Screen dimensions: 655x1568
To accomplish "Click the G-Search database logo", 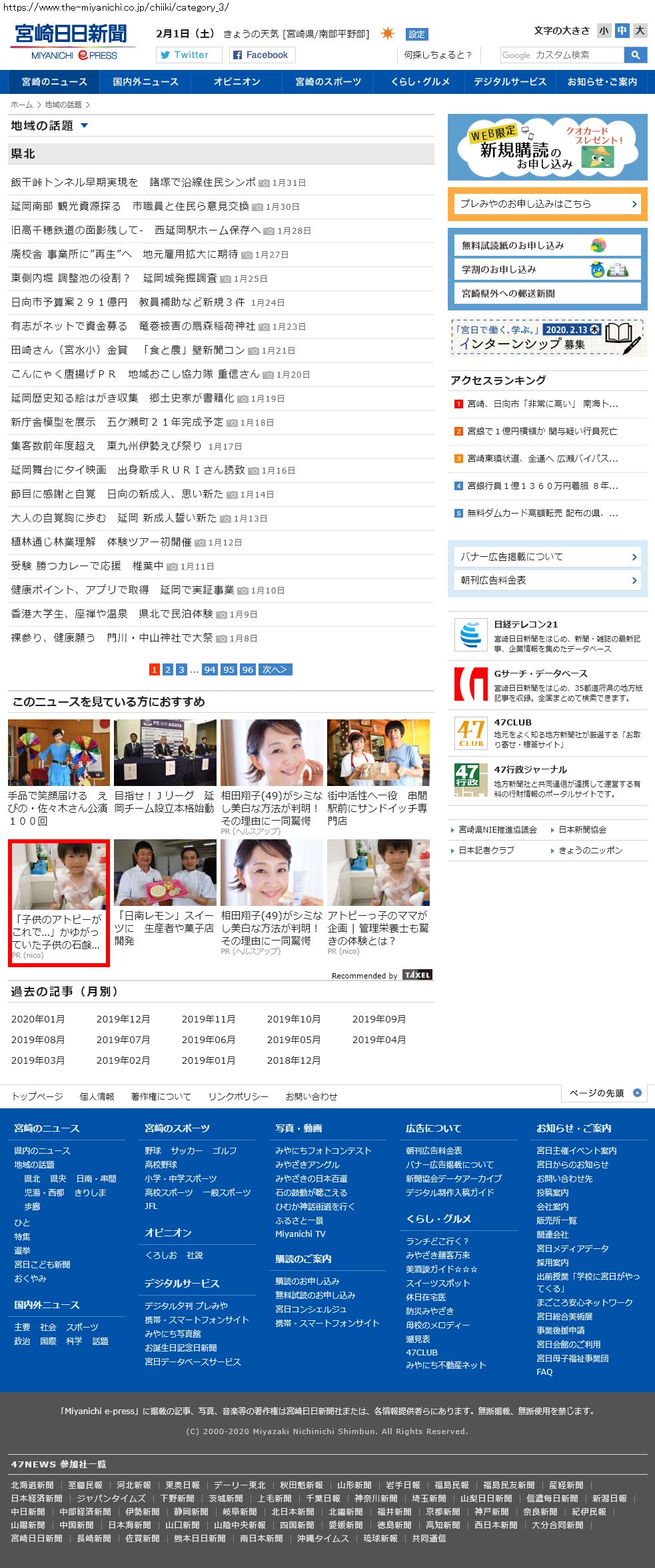I will (x=470, y=684).
